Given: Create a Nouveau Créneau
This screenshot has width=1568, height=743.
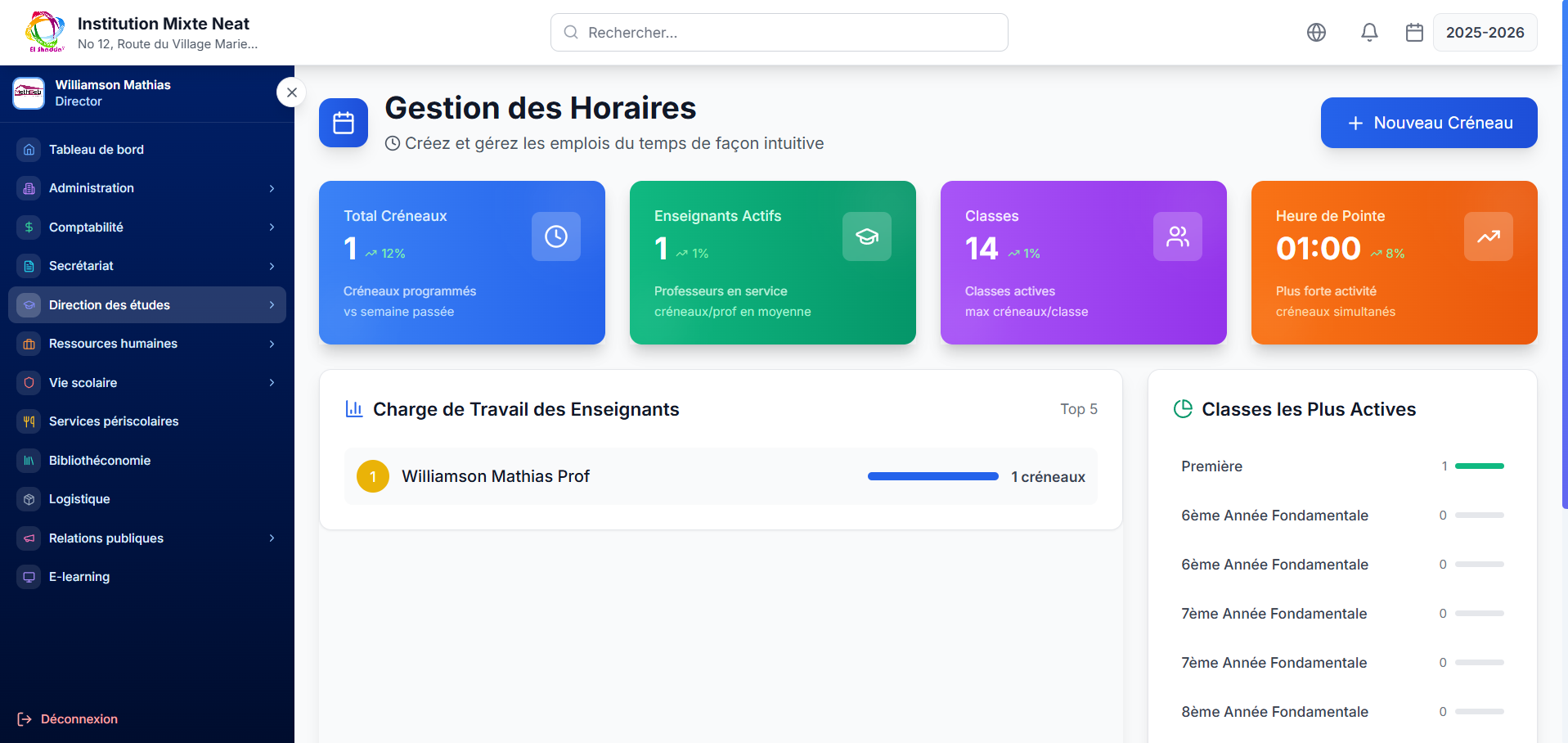Looking at the screenshot, I should coord(1428,123).
